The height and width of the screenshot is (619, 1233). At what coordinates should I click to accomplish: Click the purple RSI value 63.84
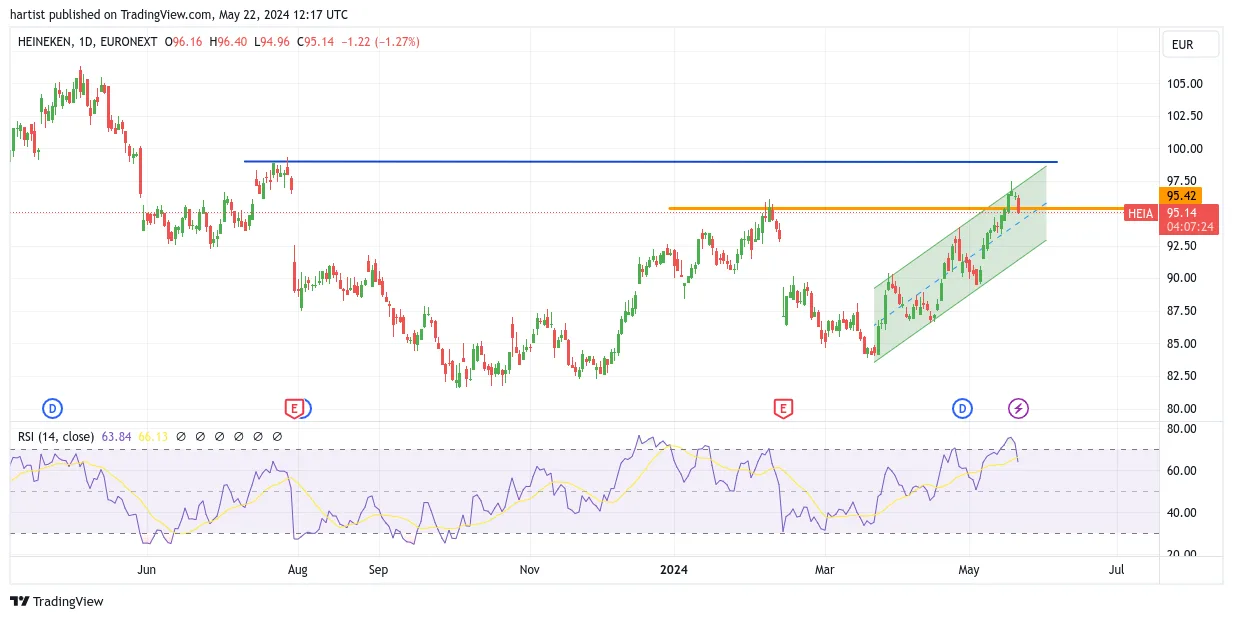click(116, 437)
